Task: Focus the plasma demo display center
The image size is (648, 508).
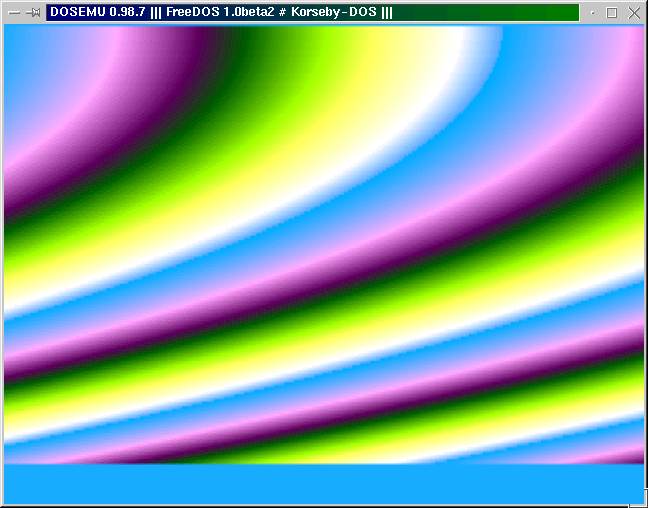Action: click(324, 245)
